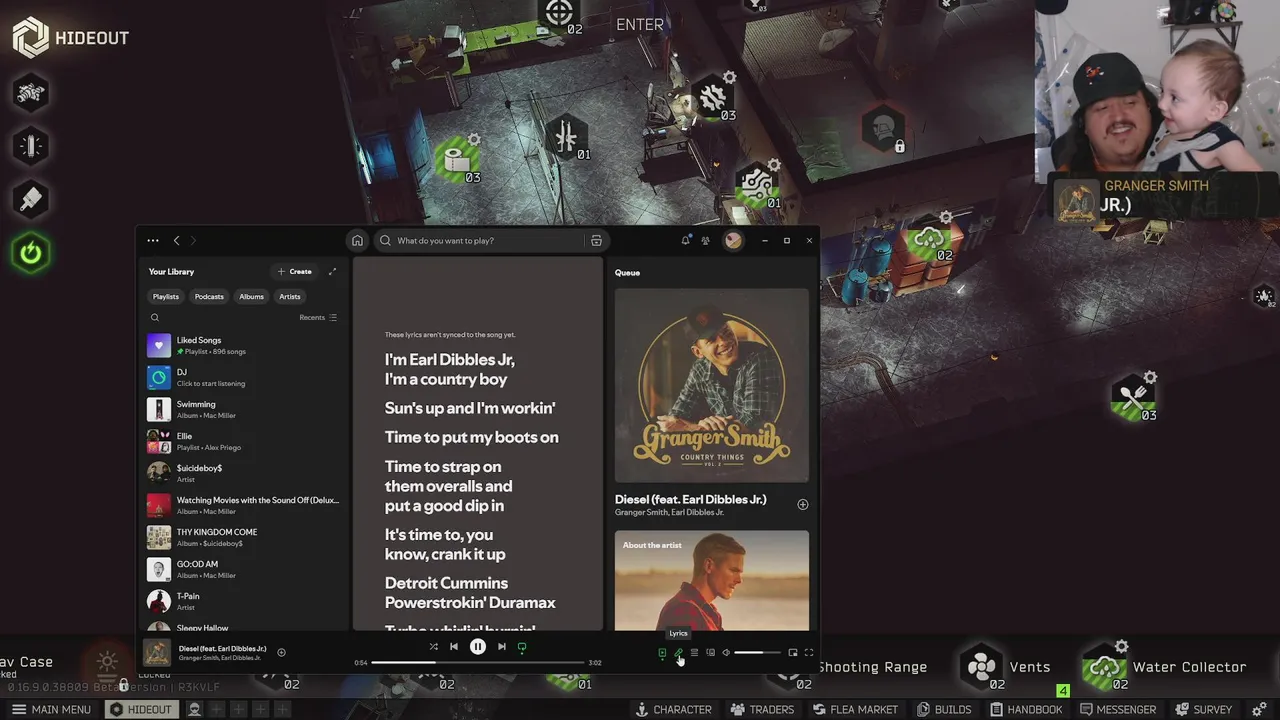Open the HANDBOOK button

[1025, 709]
